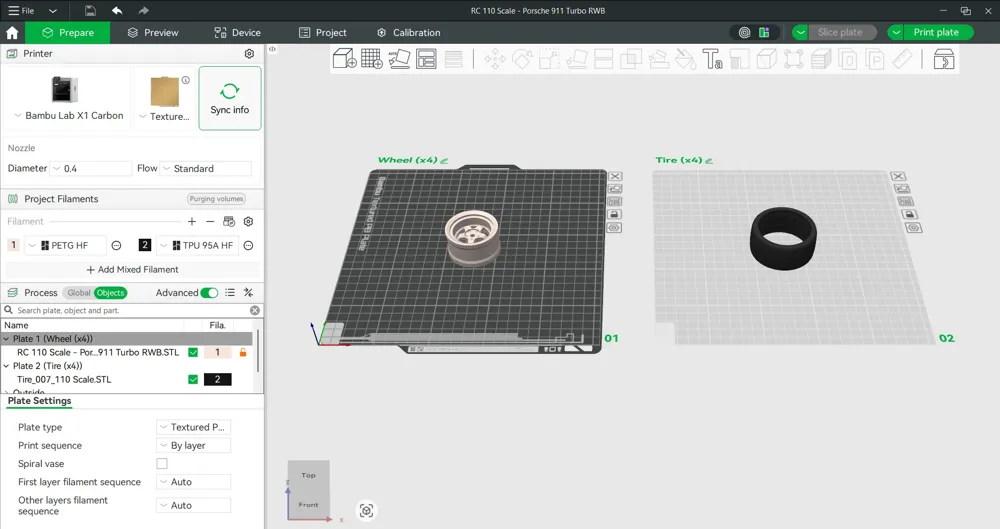Enable the Spiral vase checkbox
This screenshot has width=1000, height=529.
coord(162,463)
